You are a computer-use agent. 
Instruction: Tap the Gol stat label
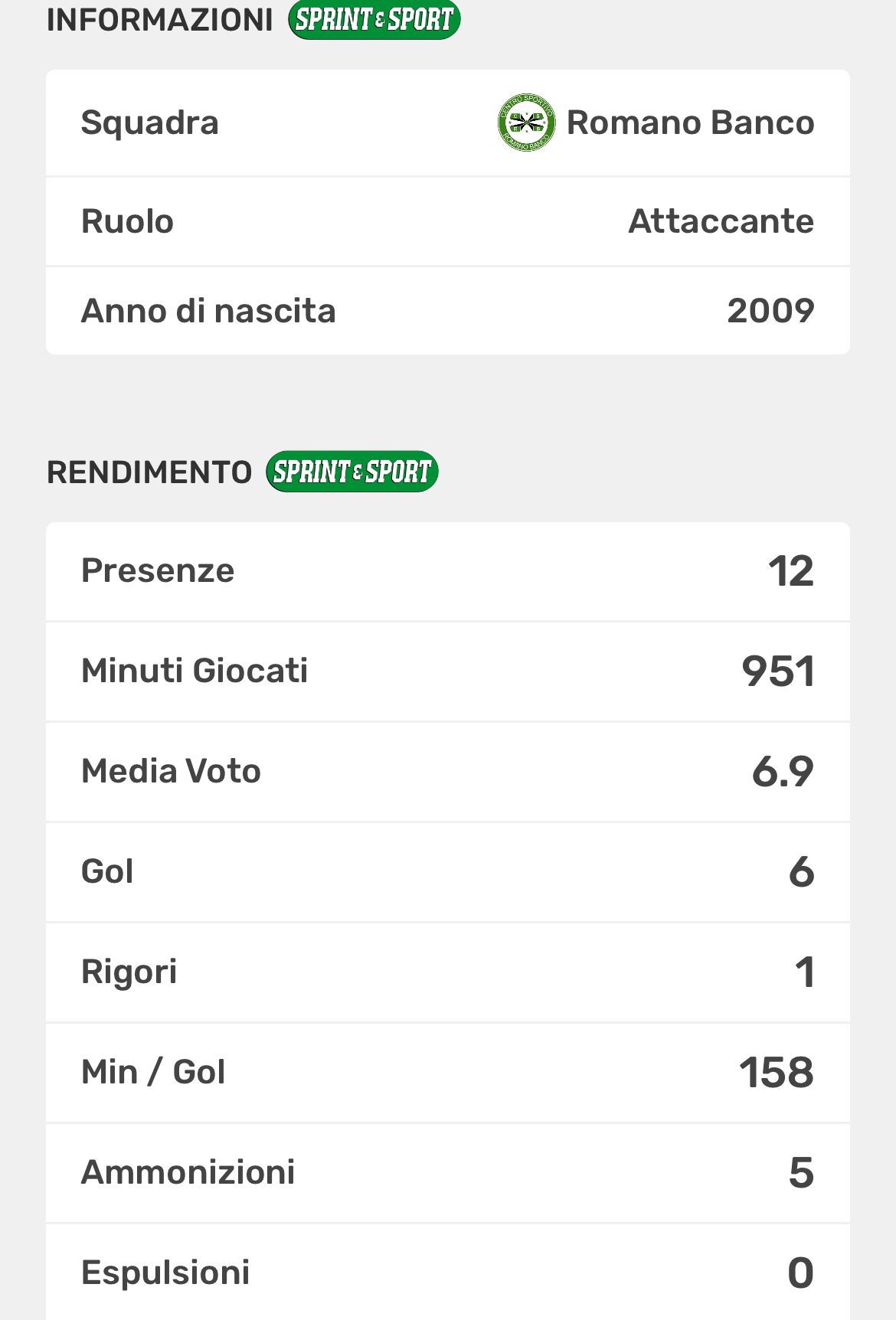107,871
